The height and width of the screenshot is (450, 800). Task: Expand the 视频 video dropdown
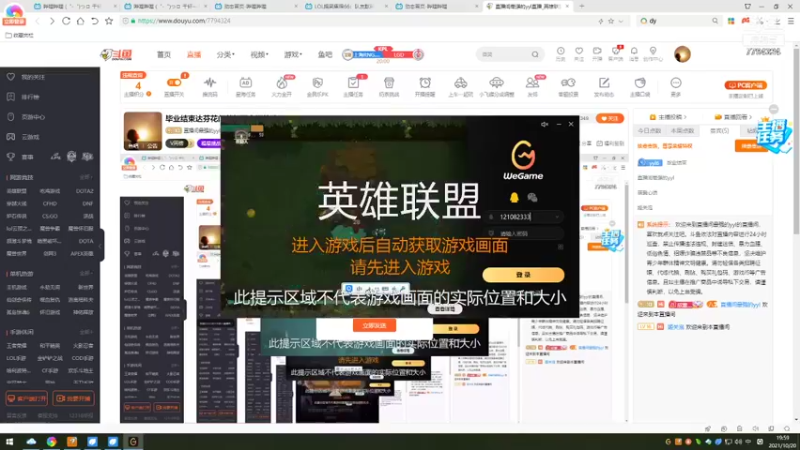[259, 55]
